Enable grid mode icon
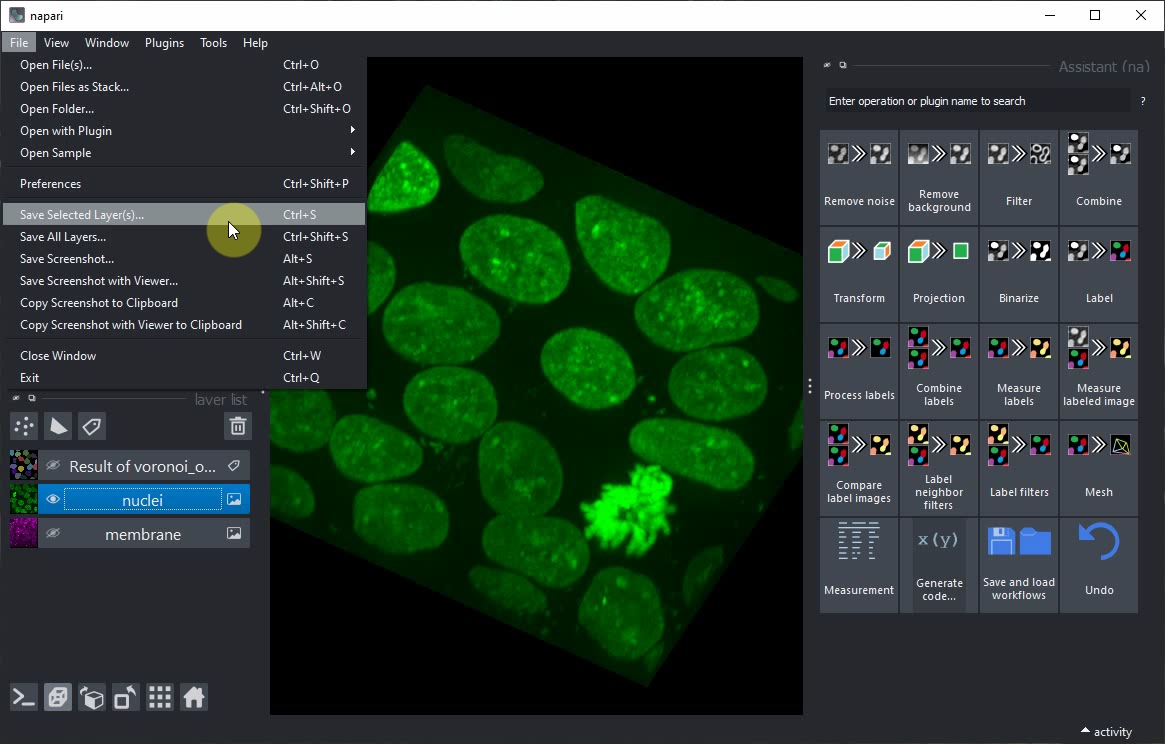 click(x=160, y=698)
